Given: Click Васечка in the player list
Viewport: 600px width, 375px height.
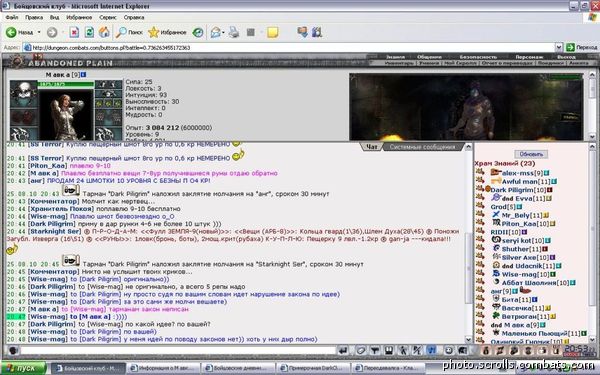Looking at the screenshot, I should click(x=517, y=308).
